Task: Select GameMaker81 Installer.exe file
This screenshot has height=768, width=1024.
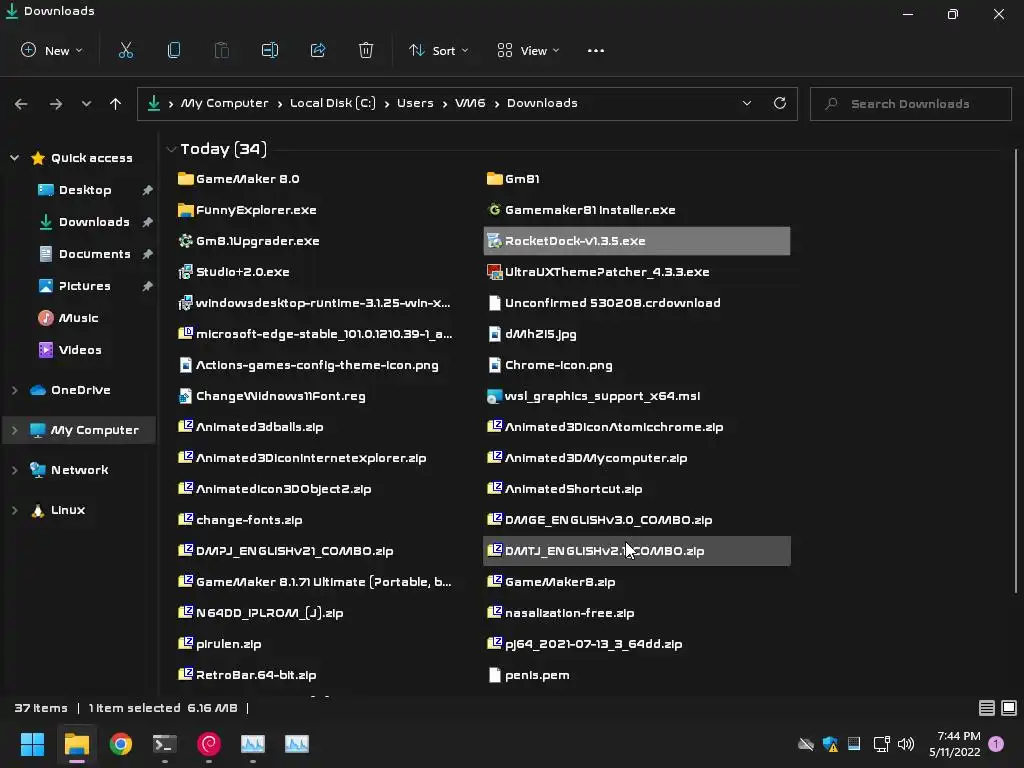Action: pos(581,210)
